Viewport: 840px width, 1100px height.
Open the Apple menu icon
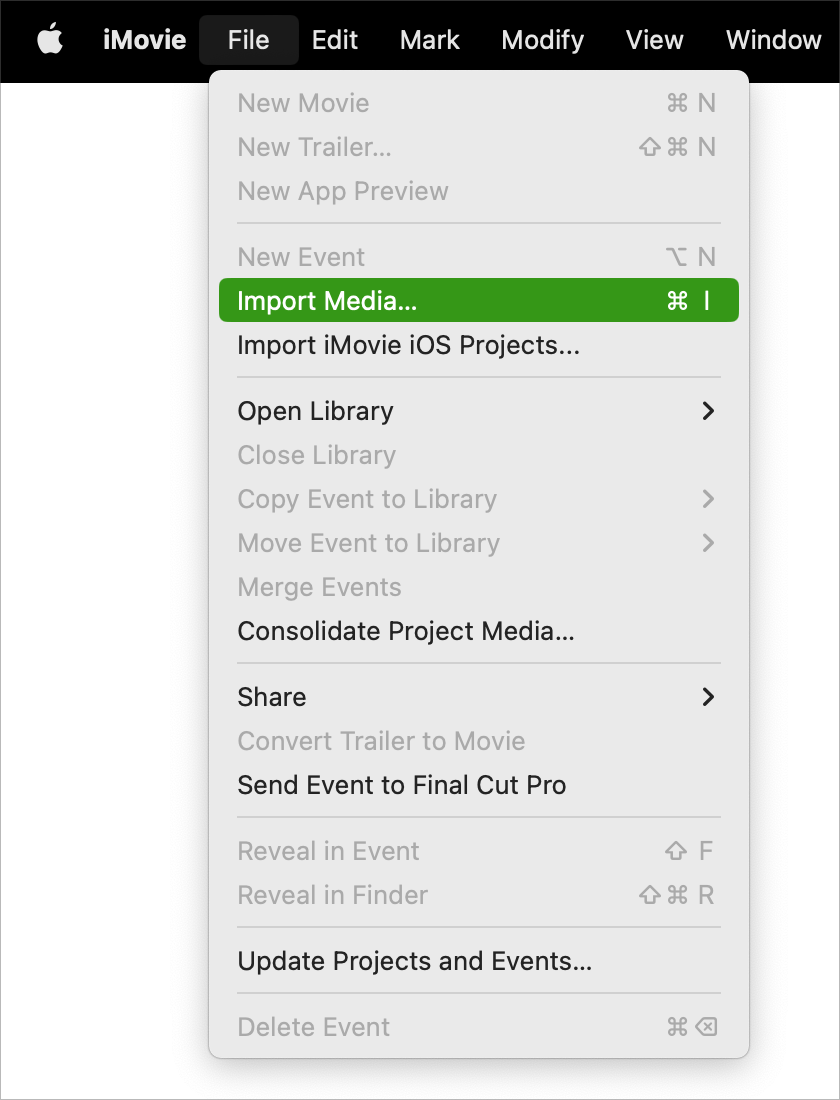coord(50,39)
